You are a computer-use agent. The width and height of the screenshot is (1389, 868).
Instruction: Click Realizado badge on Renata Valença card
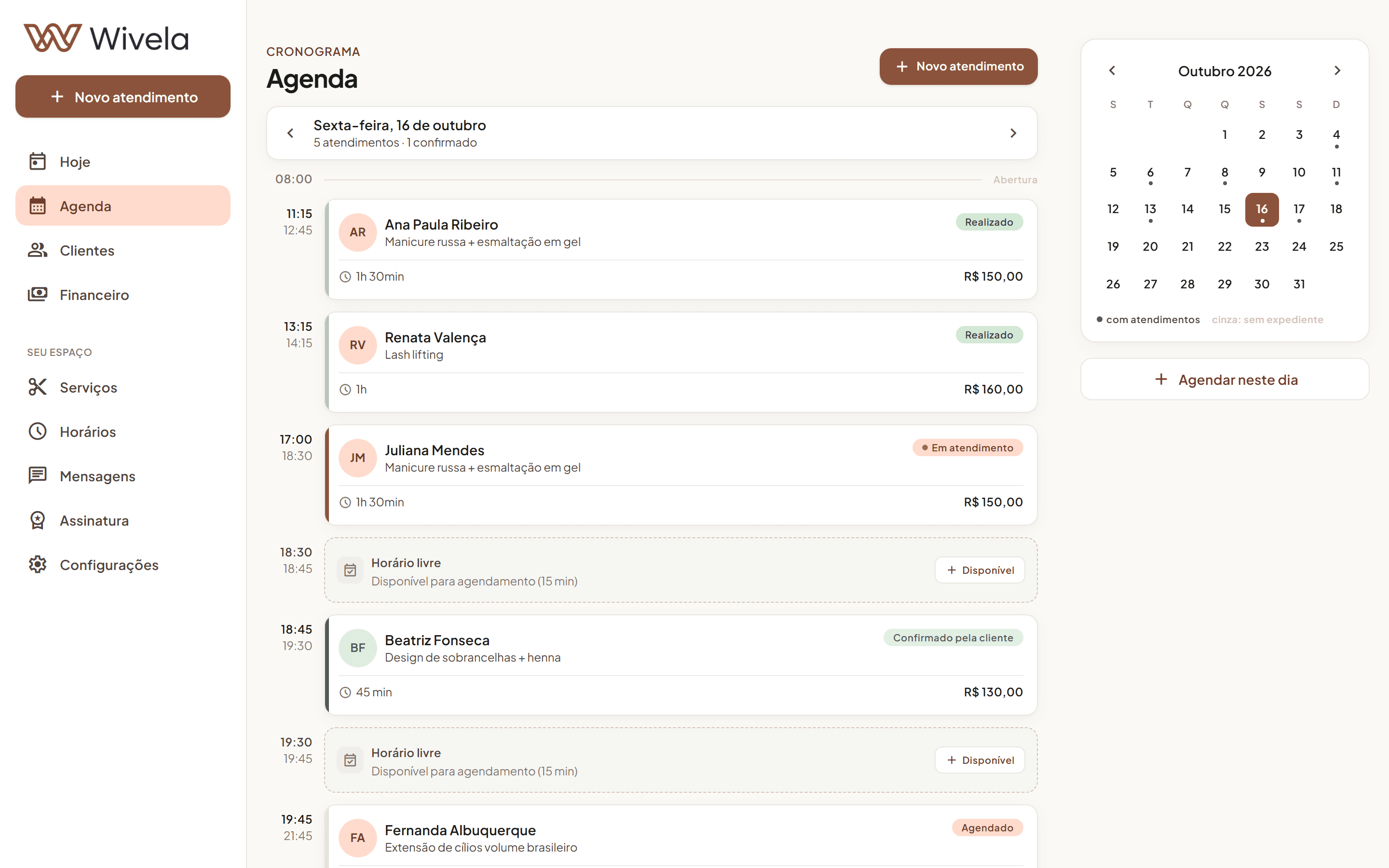click(x=989, y=335)
